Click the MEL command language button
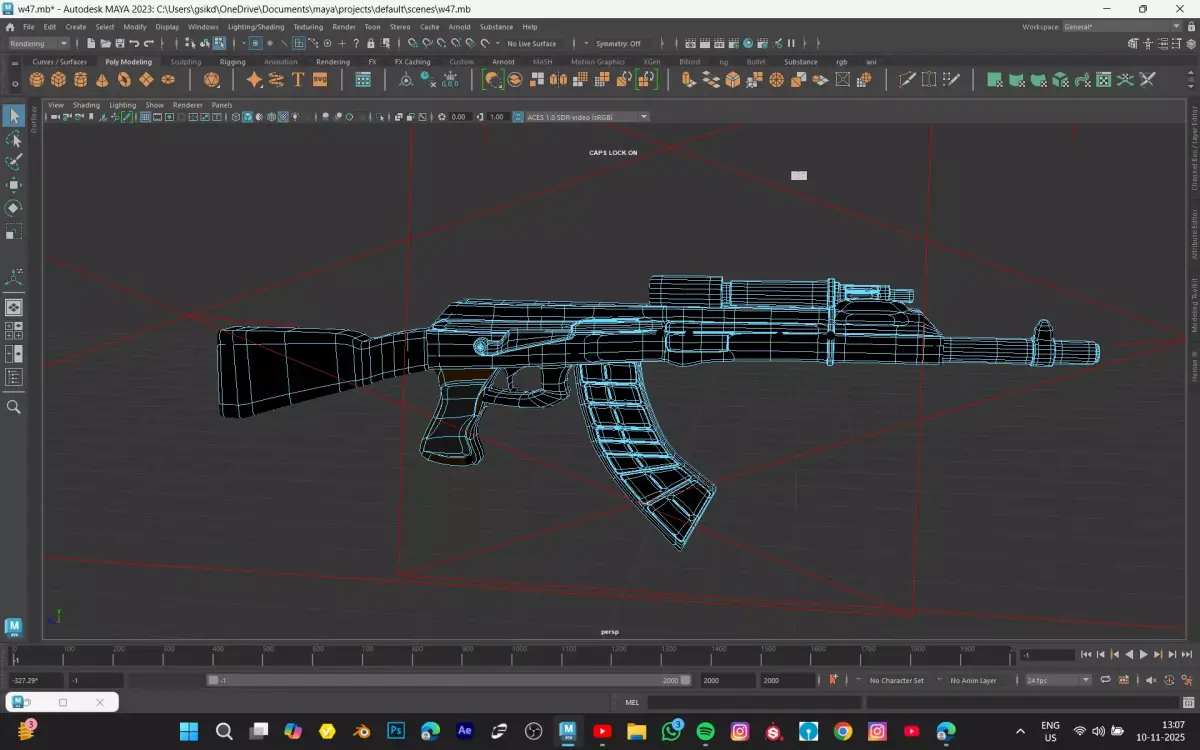Screen dimensions: 1200x750 (x=632, y=703)
